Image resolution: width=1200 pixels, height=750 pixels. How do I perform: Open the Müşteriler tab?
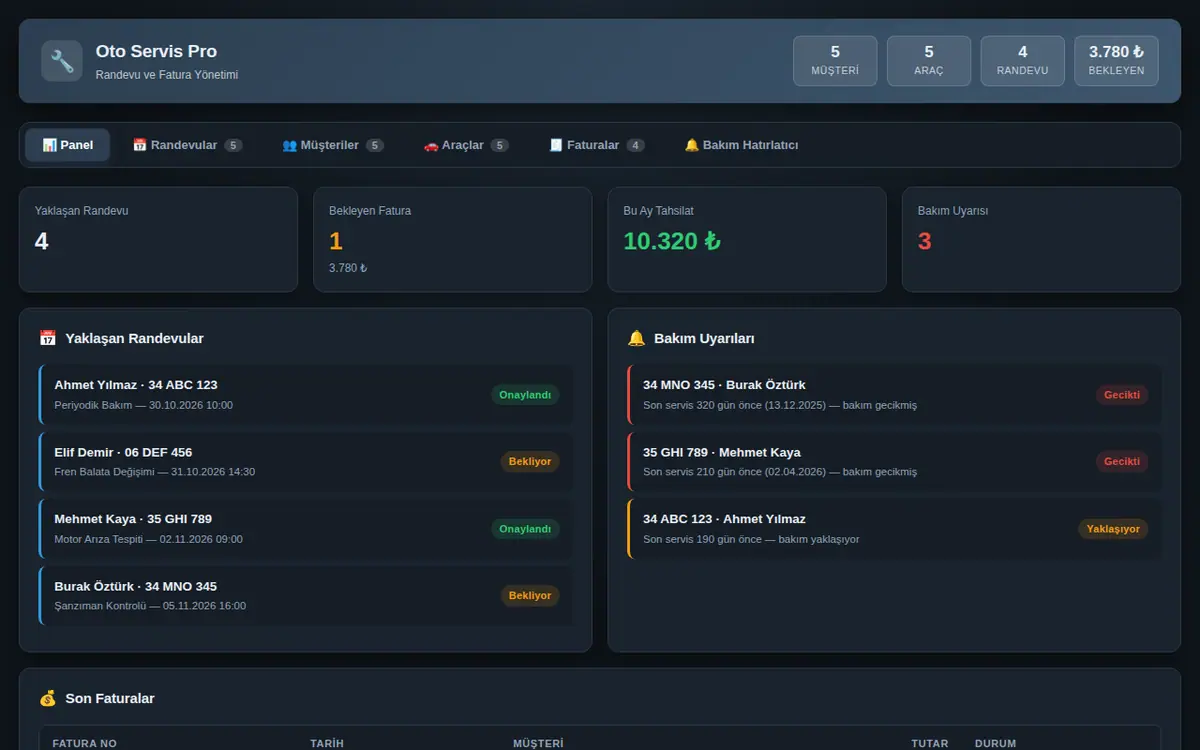point(333,145)
